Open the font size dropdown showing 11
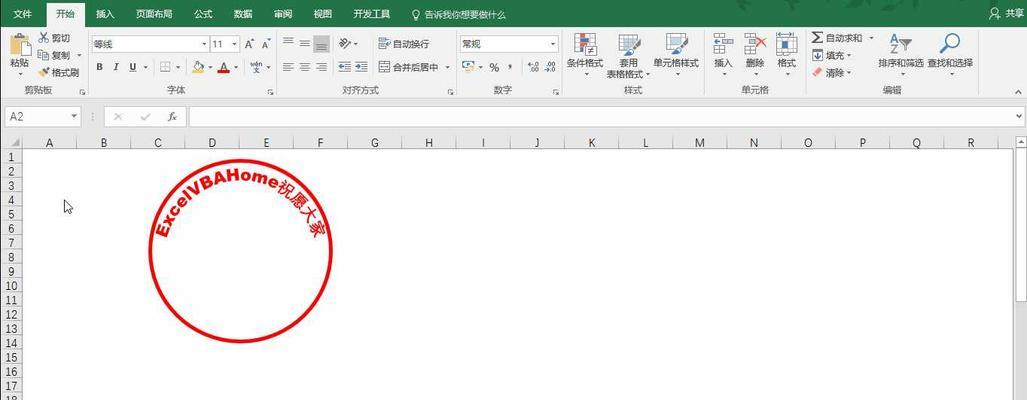Image resolution: width=1027 pixels, height=400 pixels. click(235, 45)
